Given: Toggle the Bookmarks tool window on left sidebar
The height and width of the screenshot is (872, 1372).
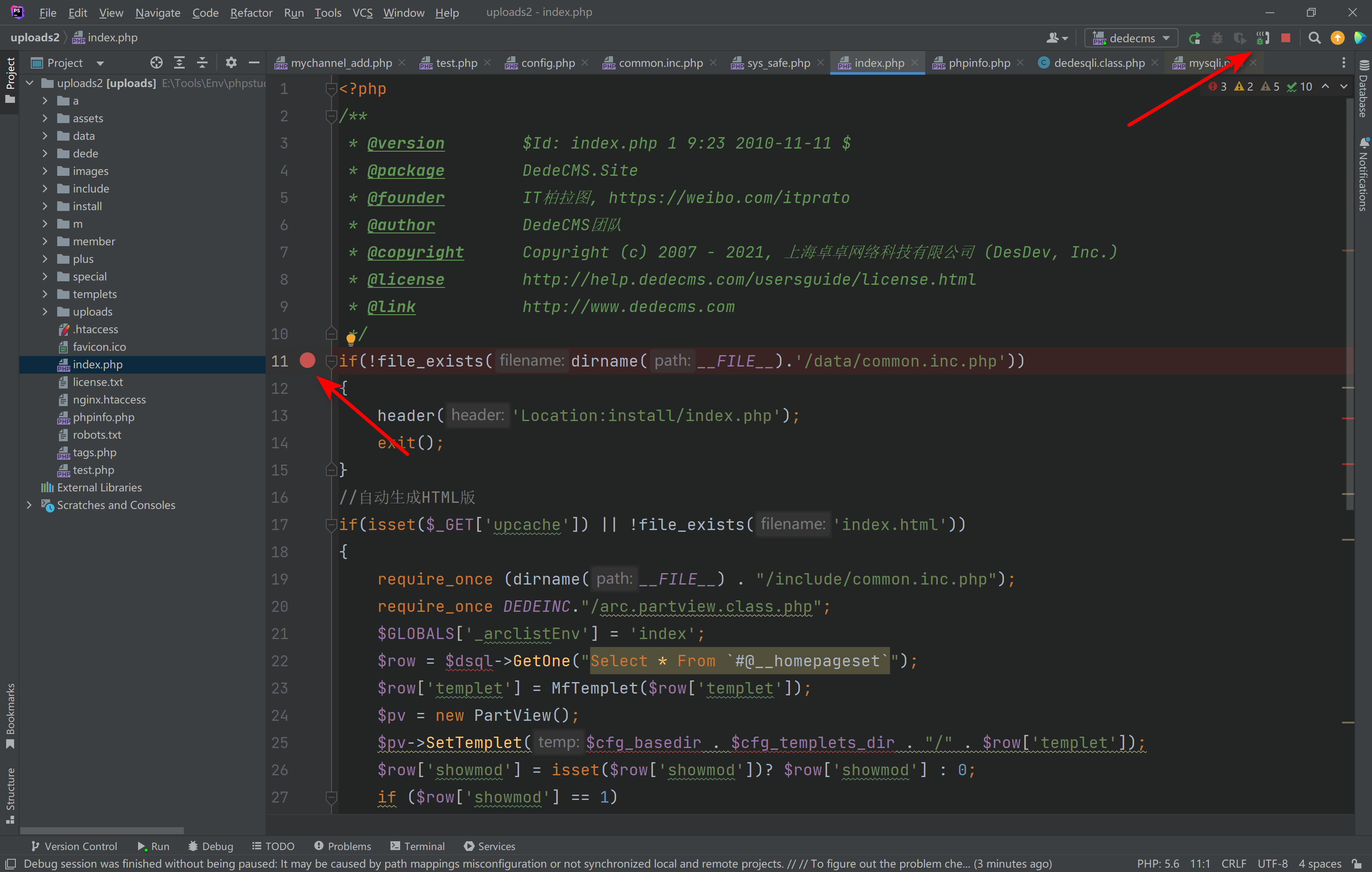Looking at the screenshot, I should [x=10, y=716].
